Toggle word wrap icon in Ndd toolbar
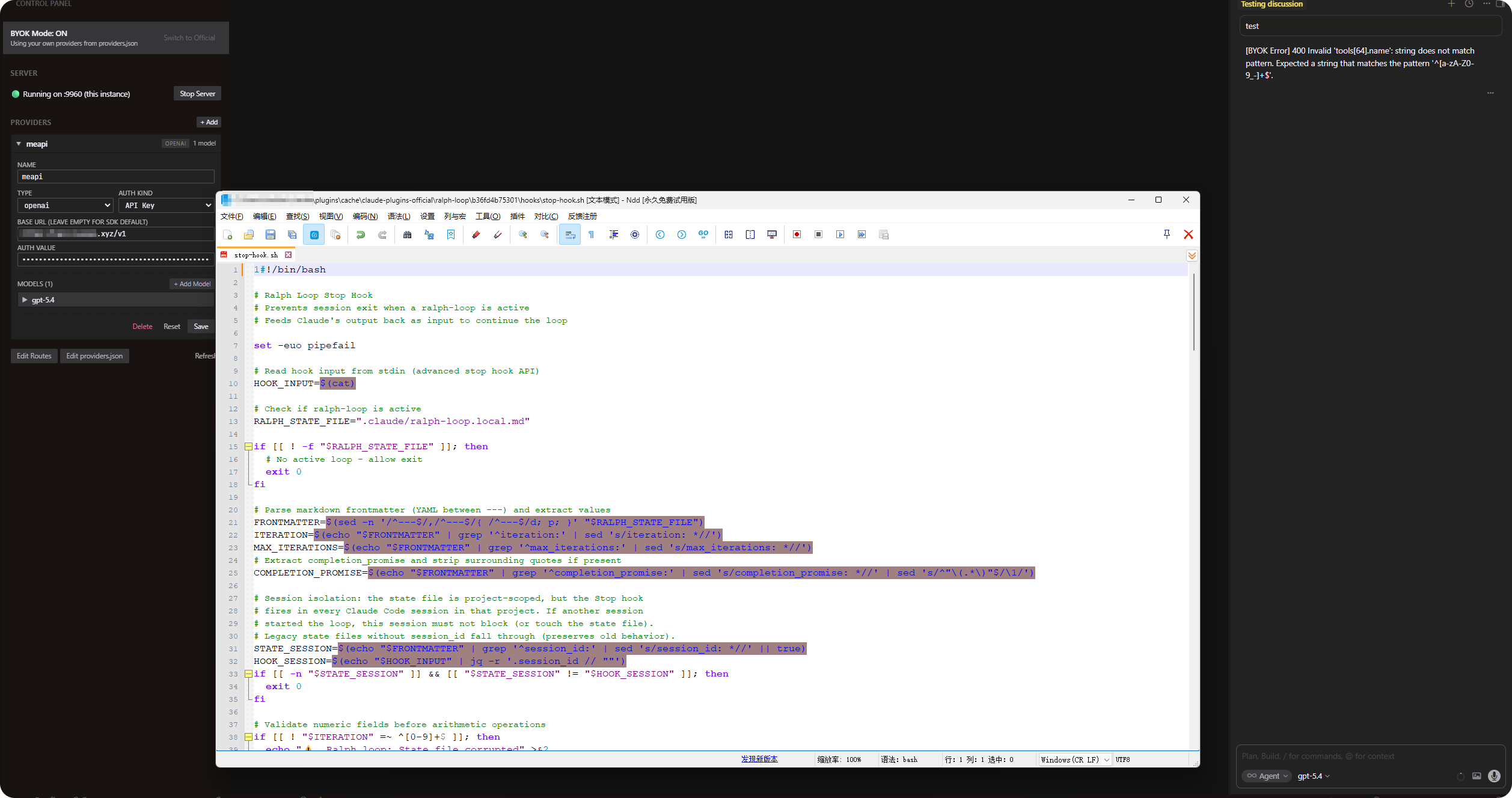This screenshot has height=798, width=1512. (x=570, y=235)
